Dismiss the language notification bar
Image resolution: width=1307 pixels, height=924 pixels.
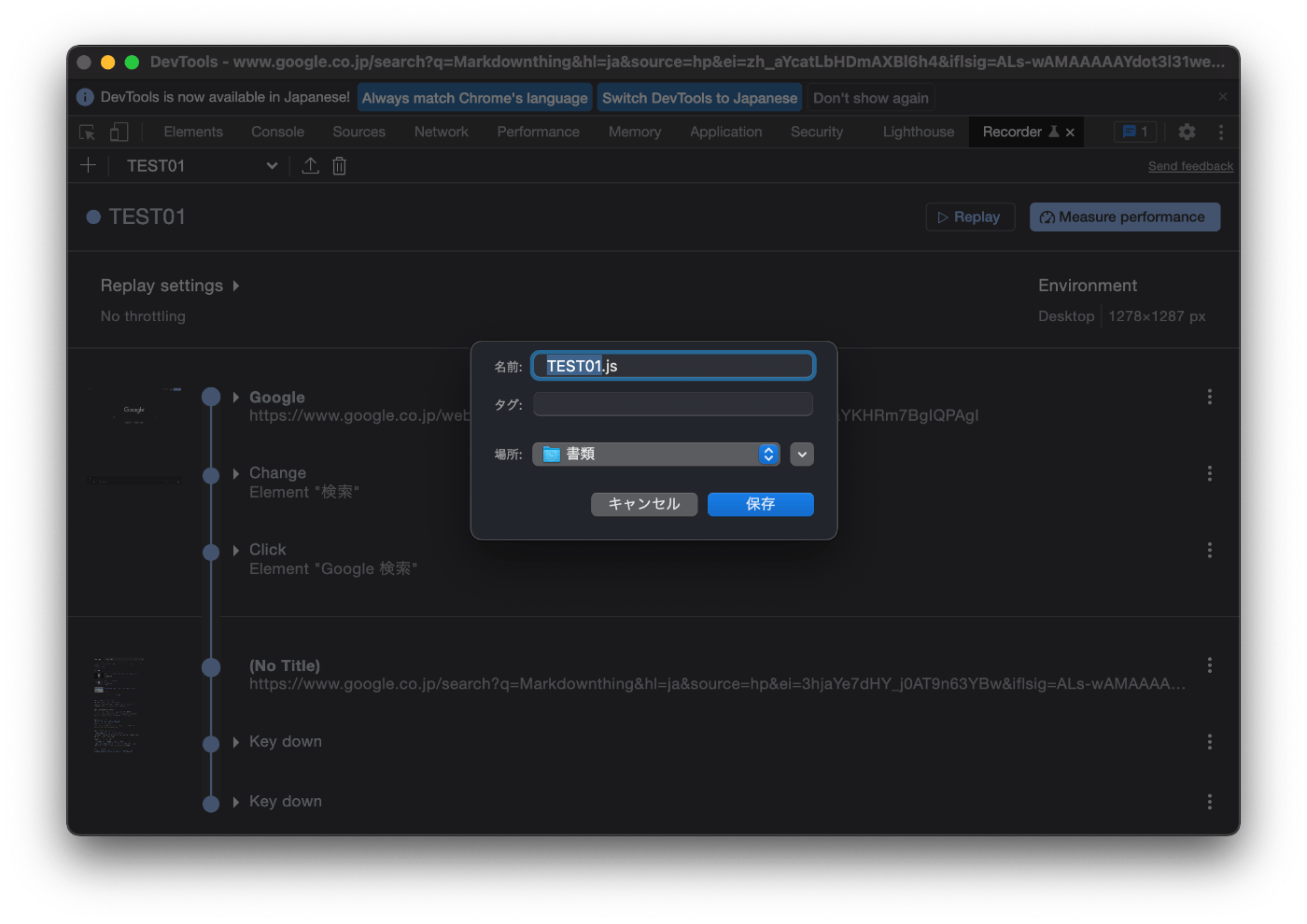(1223, 96)
